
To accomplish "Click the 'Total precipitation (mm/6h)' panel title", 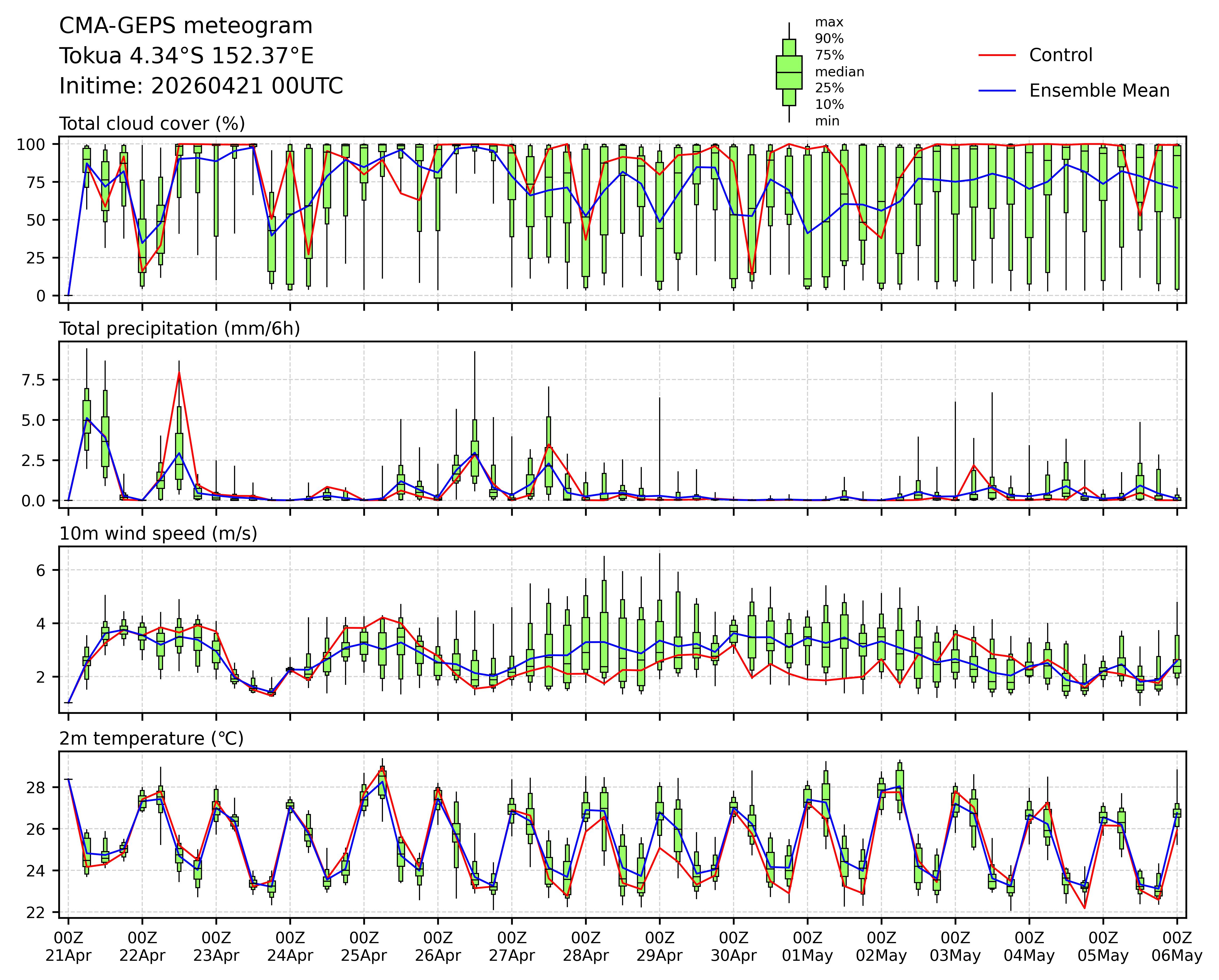I will (x=179, y=329).
